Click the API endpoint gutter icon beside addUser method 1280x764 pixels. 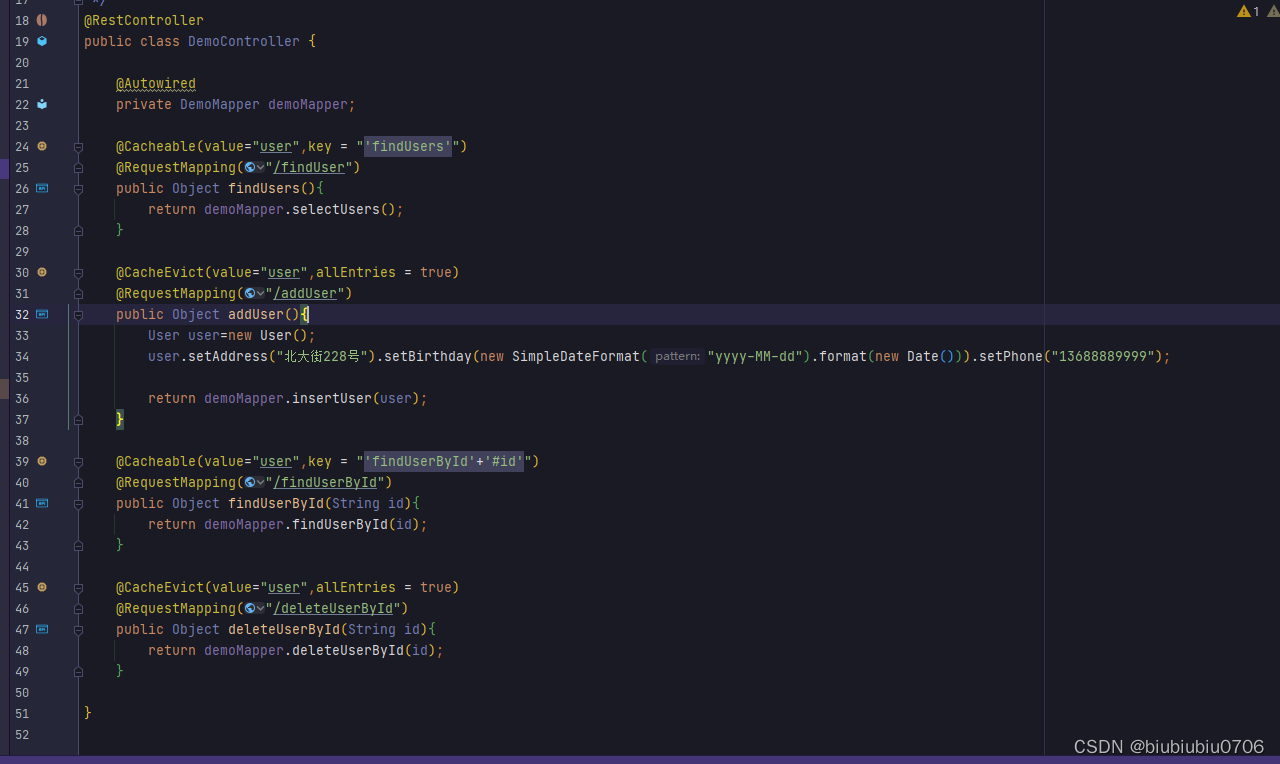[x=42, y=314]
